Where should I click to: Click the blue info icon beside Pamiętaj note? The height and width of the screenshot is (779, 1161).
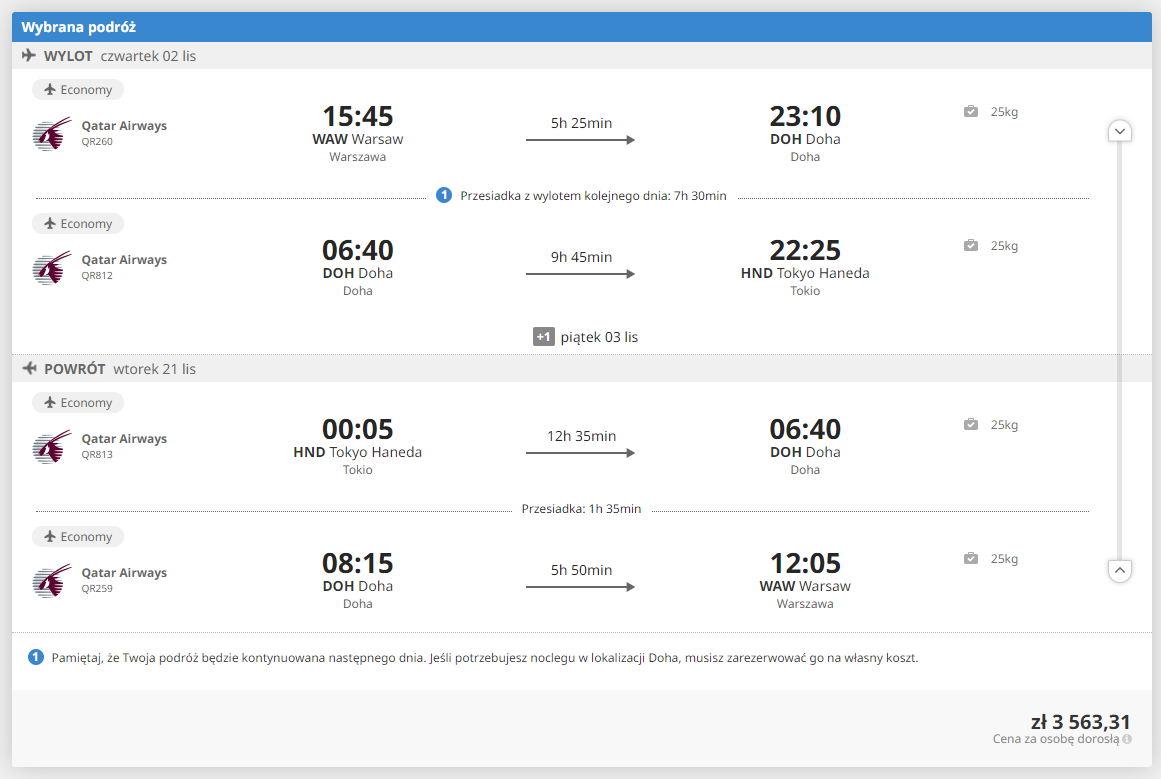36,658
